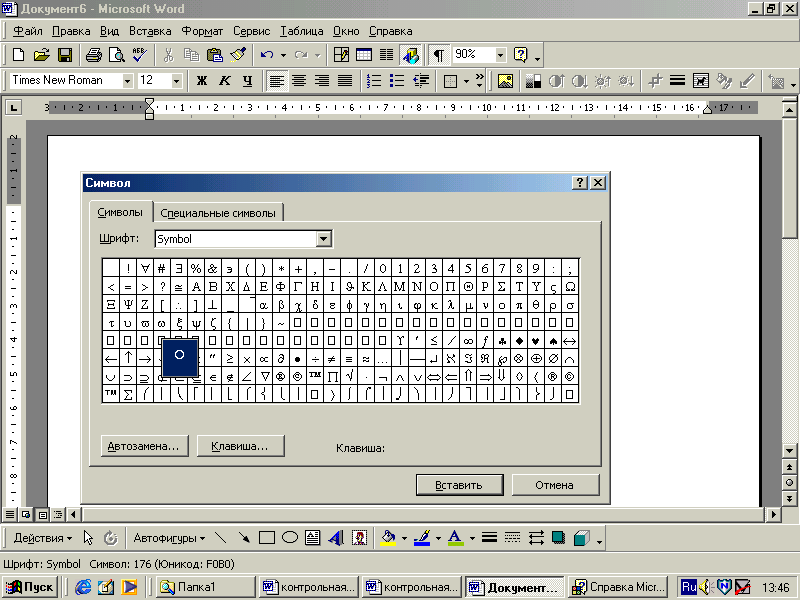Screen dimensions: 800x600
Task: Open the Действия drawing menu
Action: coord(42,538)
